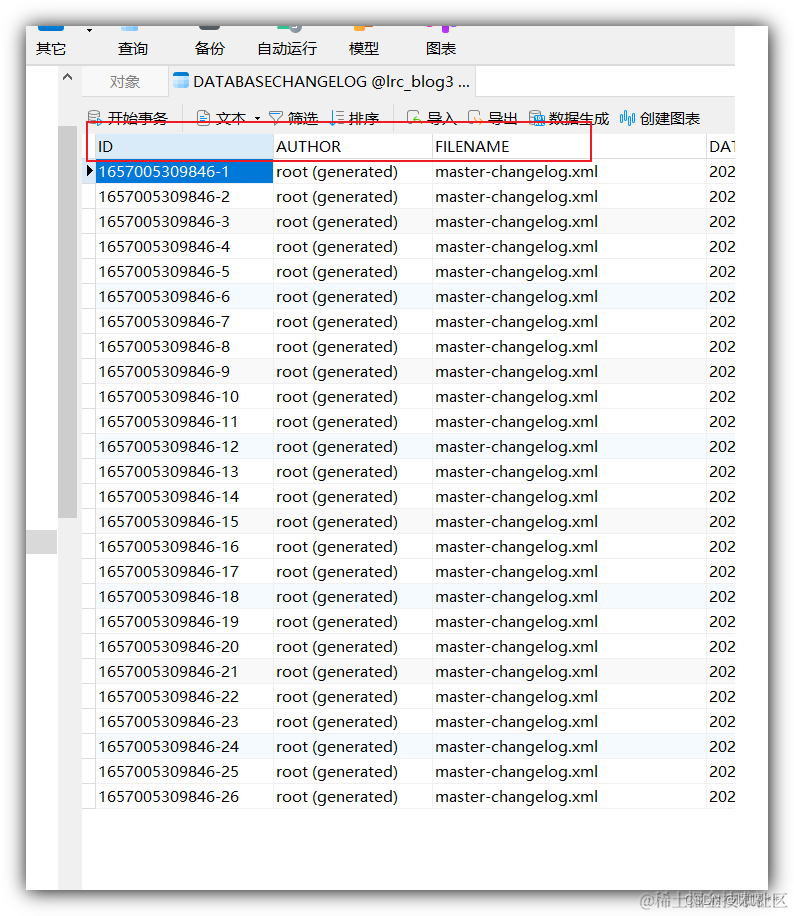Click the 开始事务 (Begin Transaction) icon

(95, 118)
